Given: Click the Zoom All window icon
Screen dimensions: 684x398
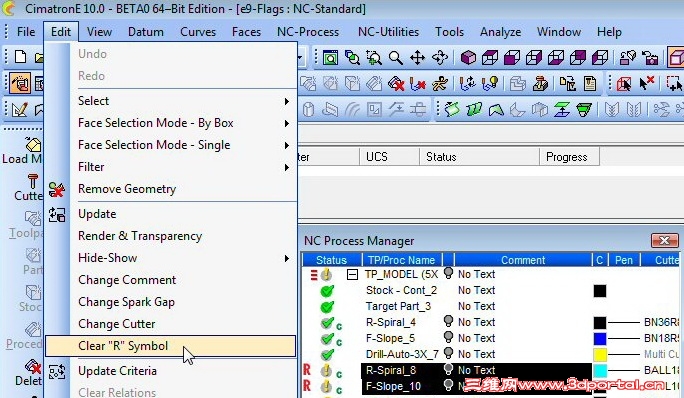Looking at the screenshot, I should pyautogui.click(x=330, y=58).
